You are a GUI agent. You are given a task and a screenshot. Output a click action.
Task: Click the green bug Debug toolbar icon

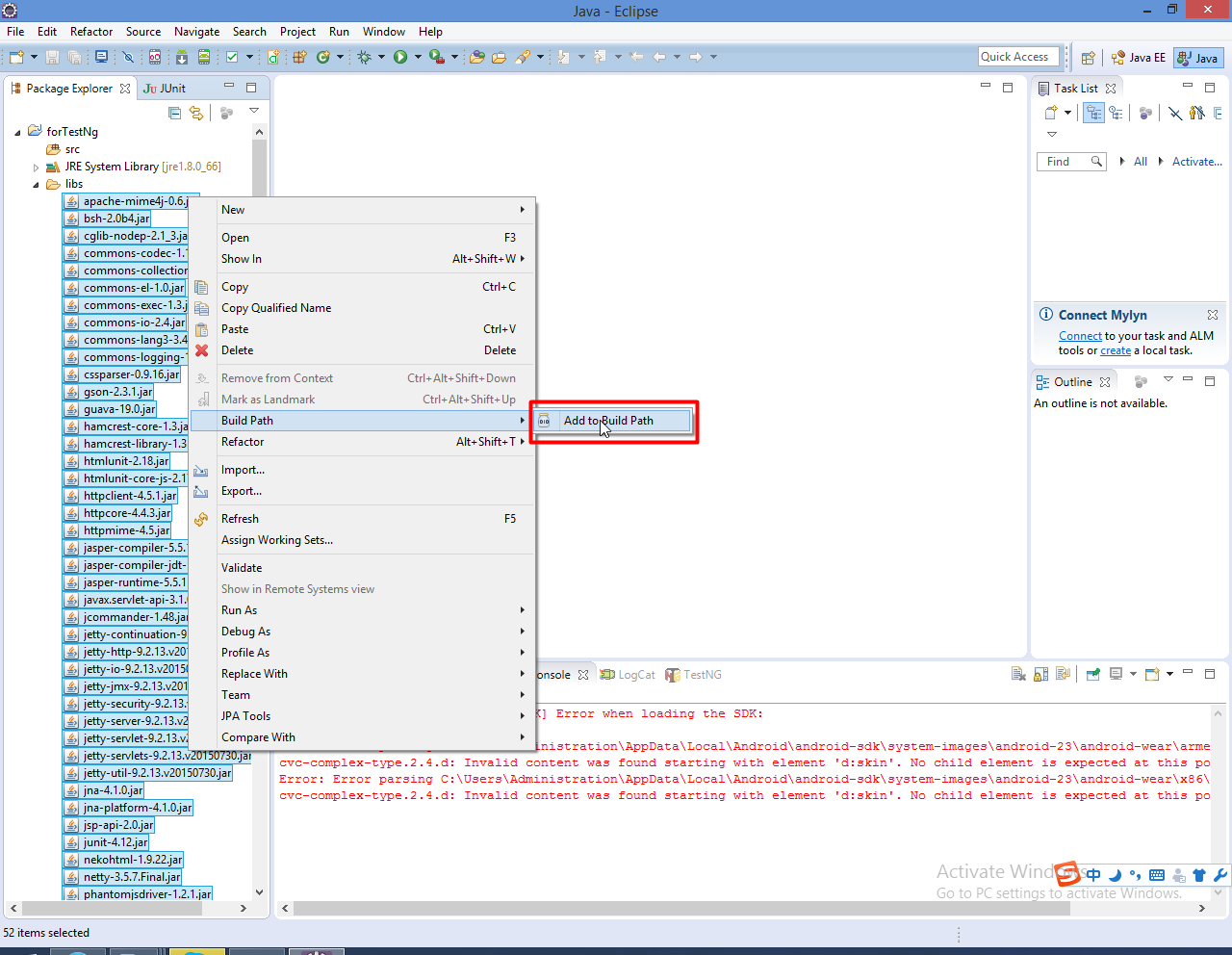[x=364, y=58]
